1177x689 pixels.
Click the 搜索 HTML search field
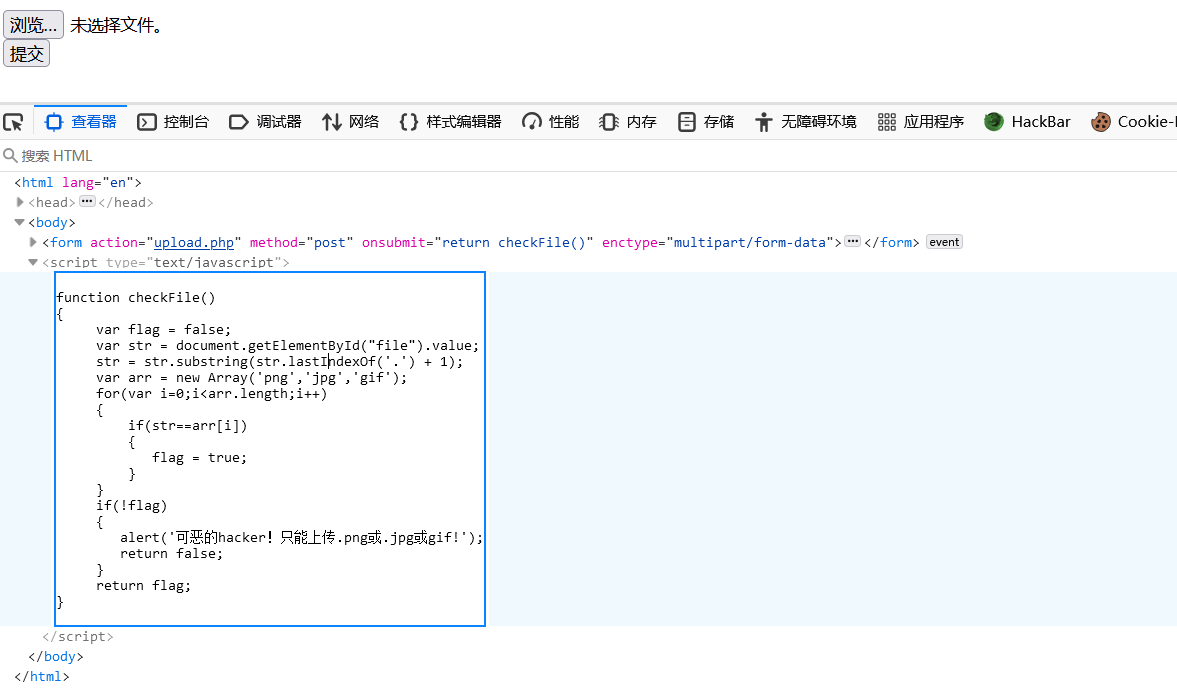300,156
